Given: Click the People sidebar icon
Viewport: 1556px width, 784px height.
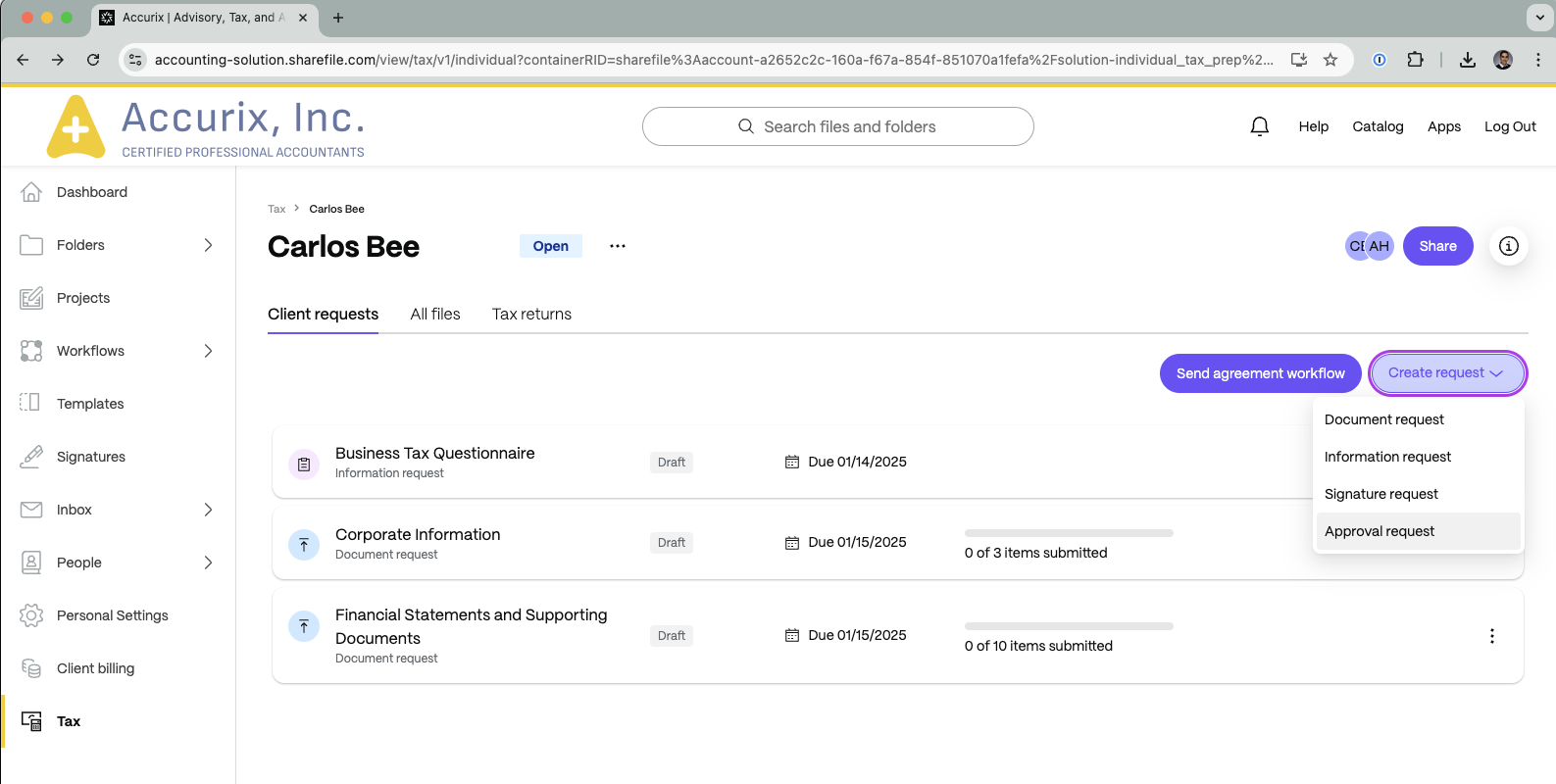Looking at the screenshot, I should (31, 563).
